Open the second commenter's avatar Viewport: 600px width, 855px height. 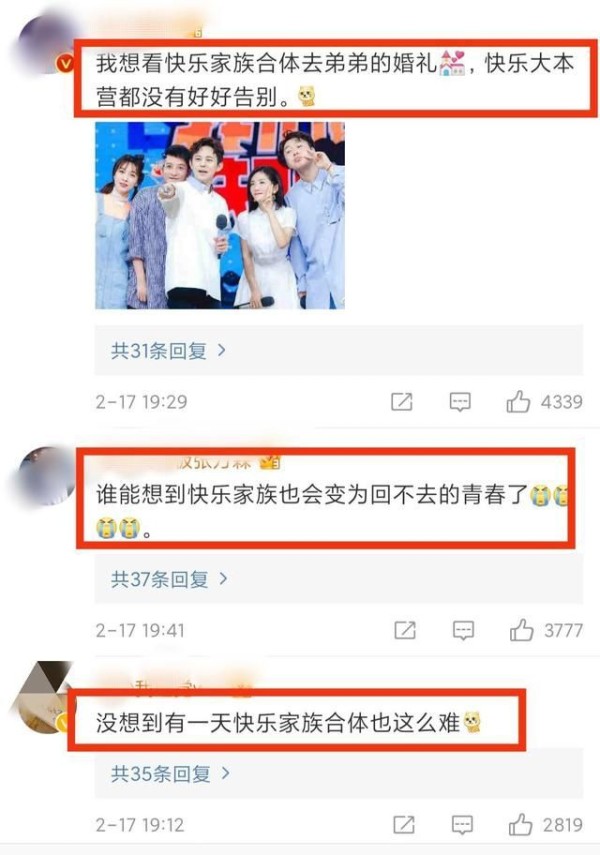point(46,475)
